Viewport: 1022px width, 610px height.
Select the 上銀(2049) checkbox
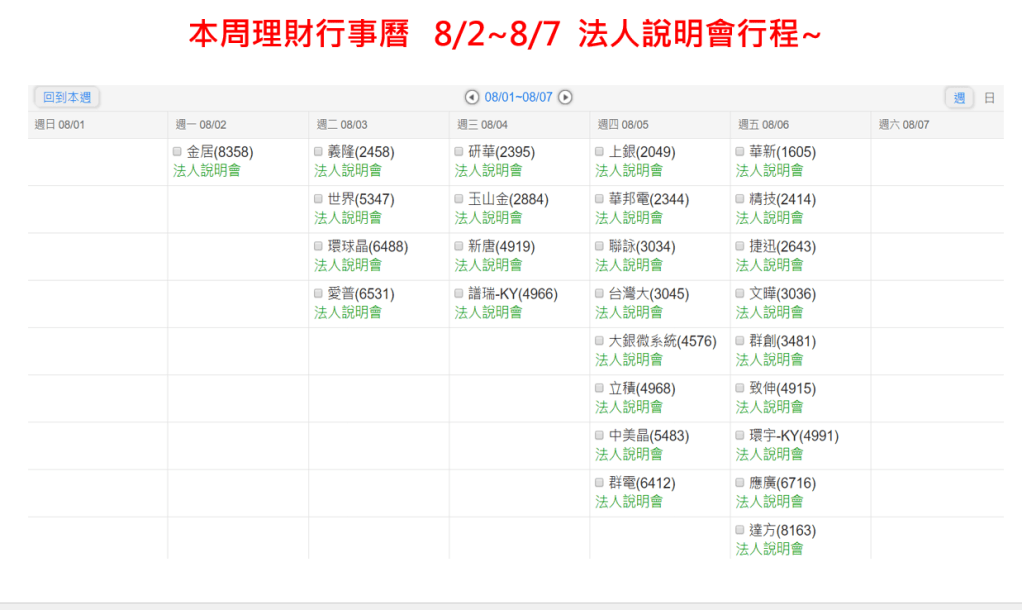(x=600, y=152)
